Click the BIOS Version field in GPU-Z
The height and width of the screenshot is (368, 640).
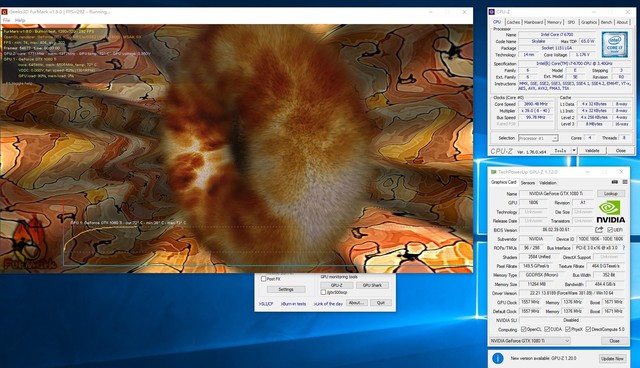[556, 230]
